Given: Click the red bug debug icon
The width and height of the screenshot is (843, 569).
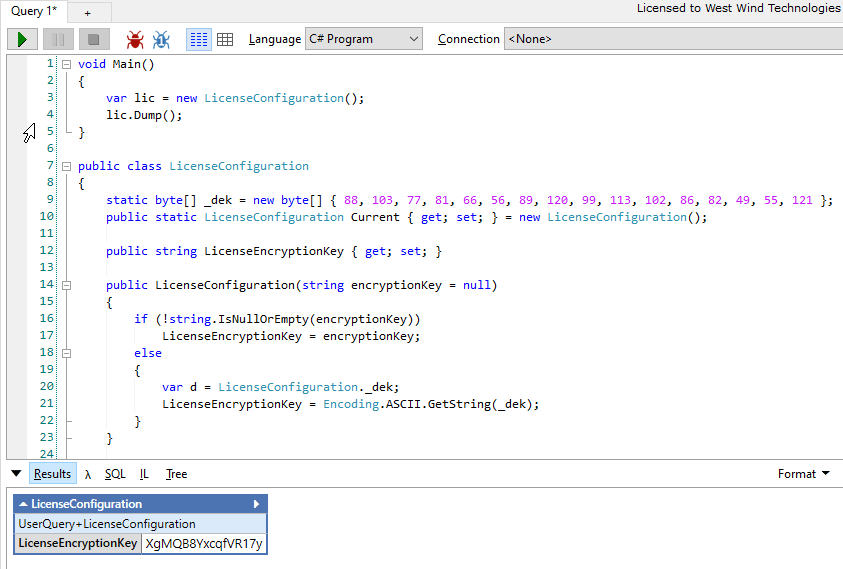Looking at the screenshot, I should (135, 39).
